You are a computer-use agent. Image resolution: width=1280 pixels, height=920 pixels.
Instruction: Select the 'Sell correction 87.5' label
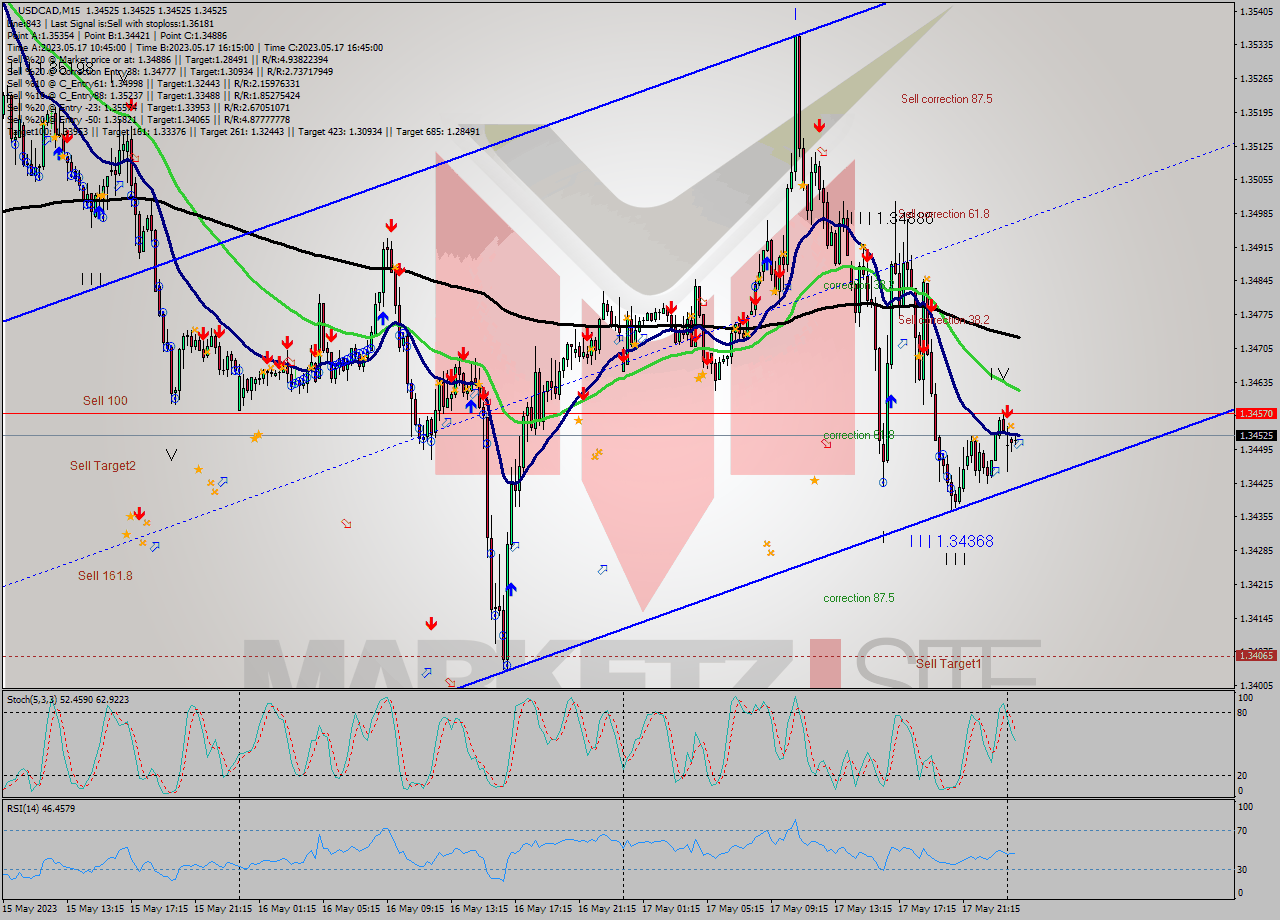tap(946, 99)
